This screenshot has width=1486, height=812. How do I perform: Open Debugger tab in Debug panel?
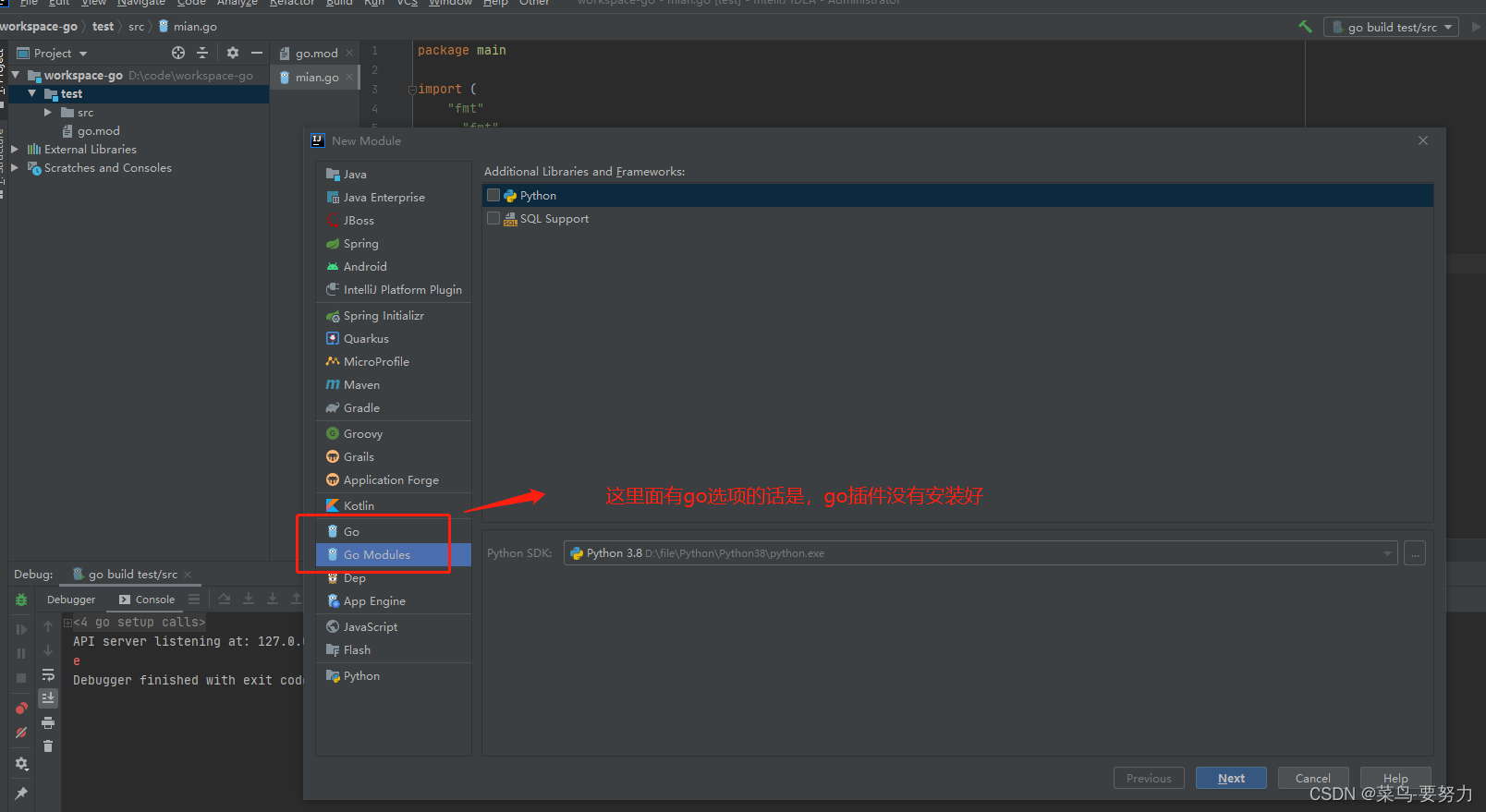pyautogui.click(x=71, y=600)
